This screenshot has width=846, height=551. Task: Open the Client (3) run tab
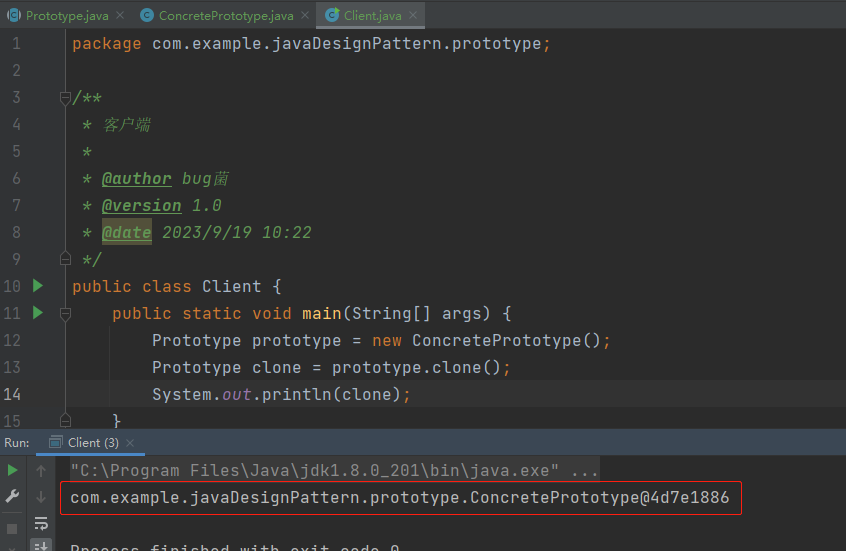tap(93, 443)
